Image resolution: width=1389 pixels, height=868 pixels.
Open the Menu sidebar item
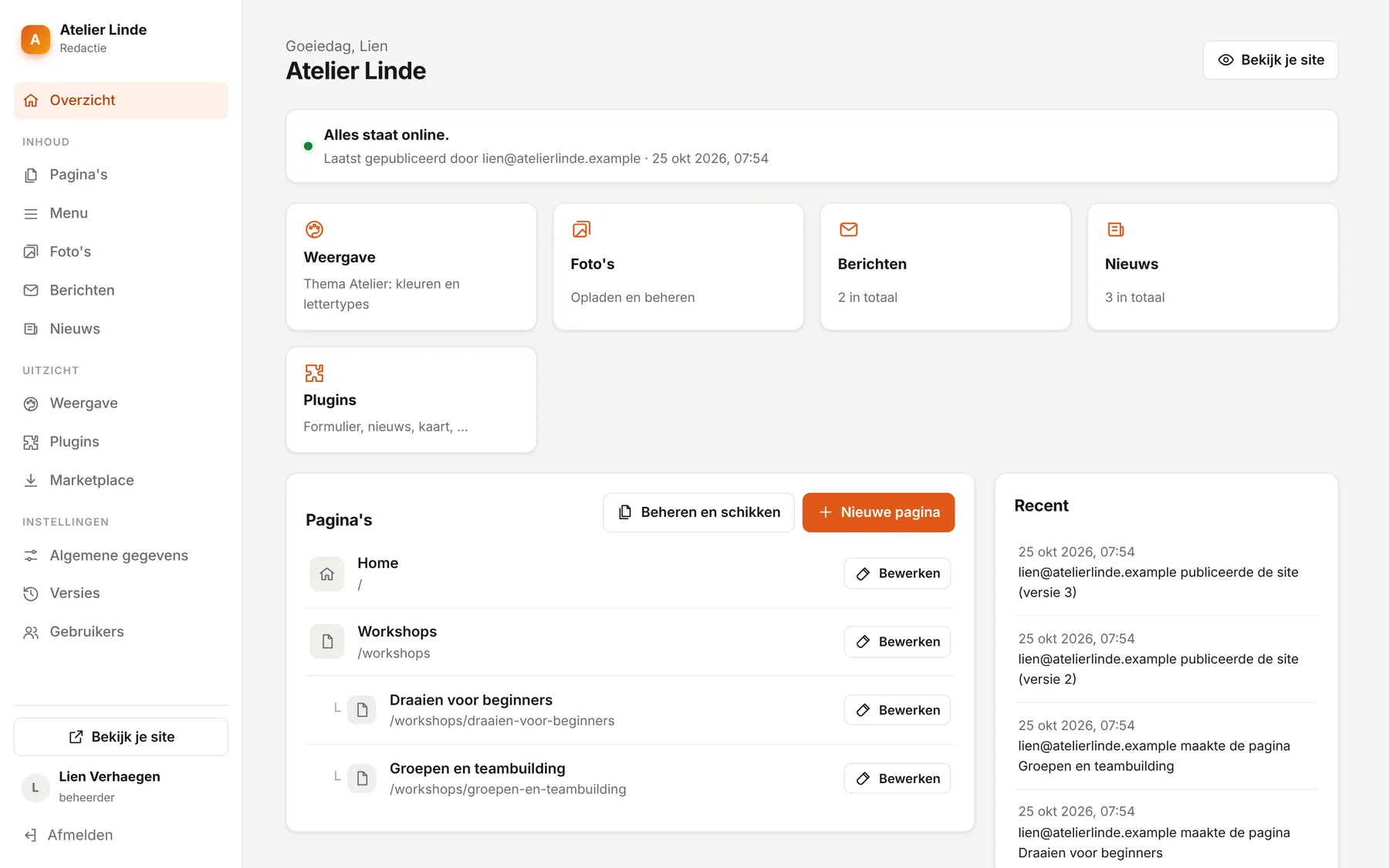point(121,214)
